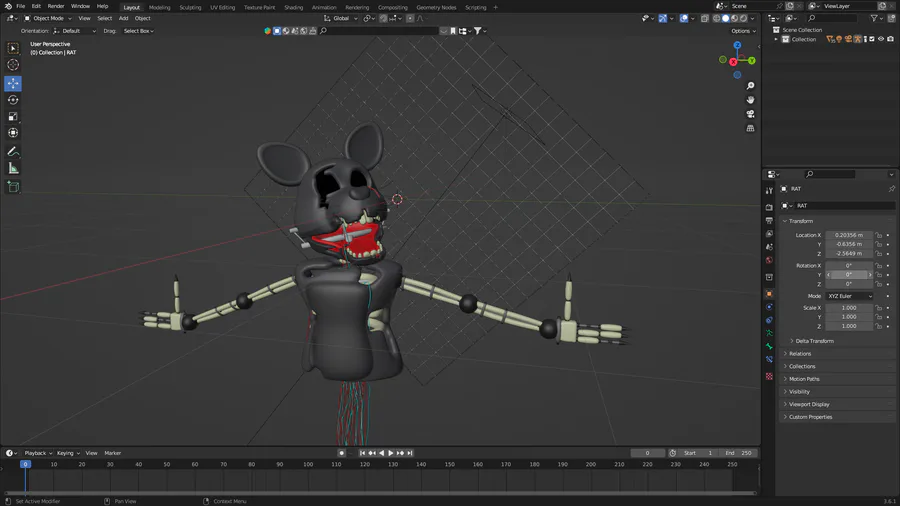The height and width of the screenshot is (506, 900).
Task: Open the Render menu
Action: coord(55,6)
